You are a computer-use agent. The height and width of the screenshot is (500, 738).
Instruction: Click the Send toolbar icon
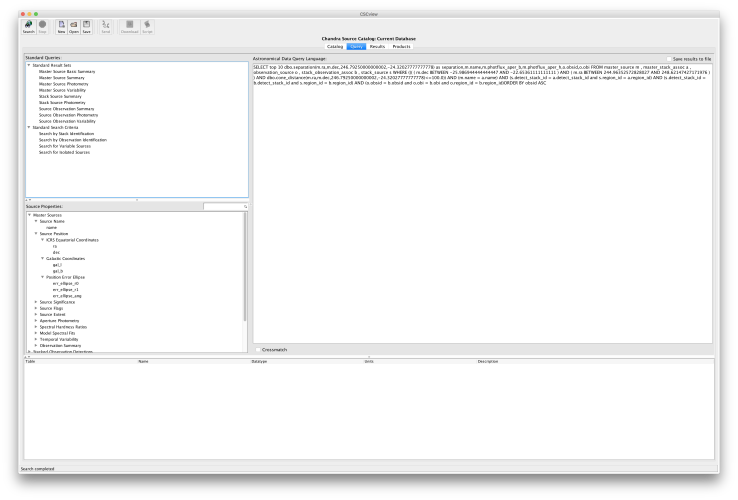(x=105, y=25)
